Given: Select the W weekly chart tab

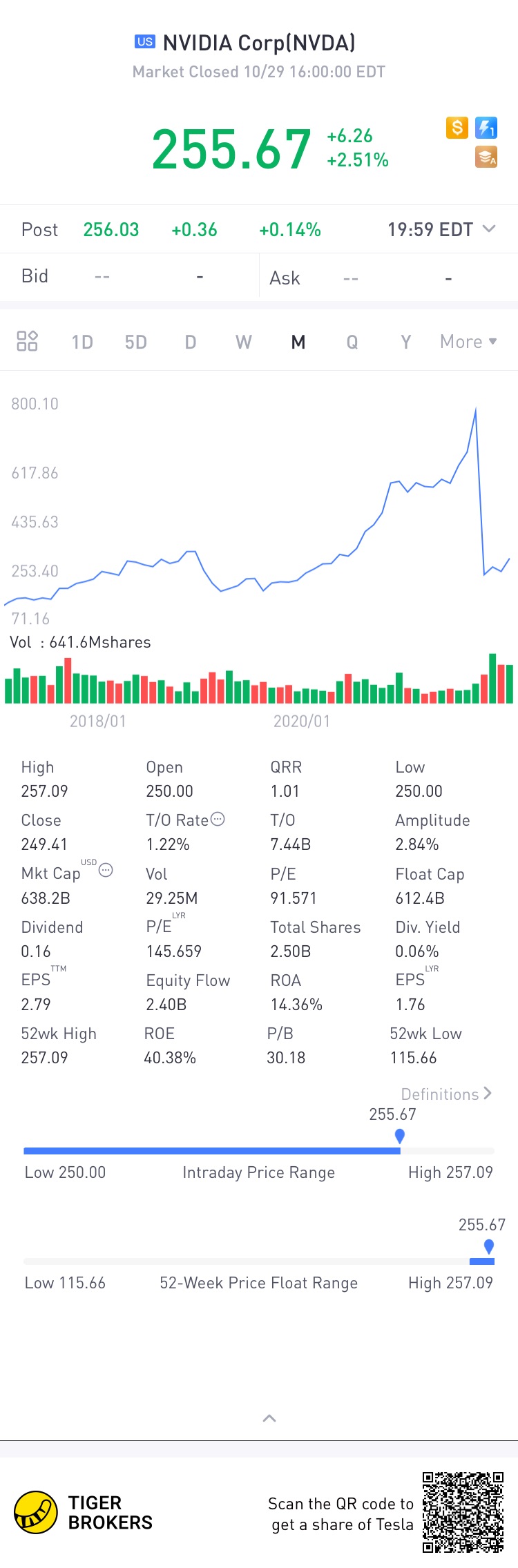Looking at the screenshot, I should point(244,342).
